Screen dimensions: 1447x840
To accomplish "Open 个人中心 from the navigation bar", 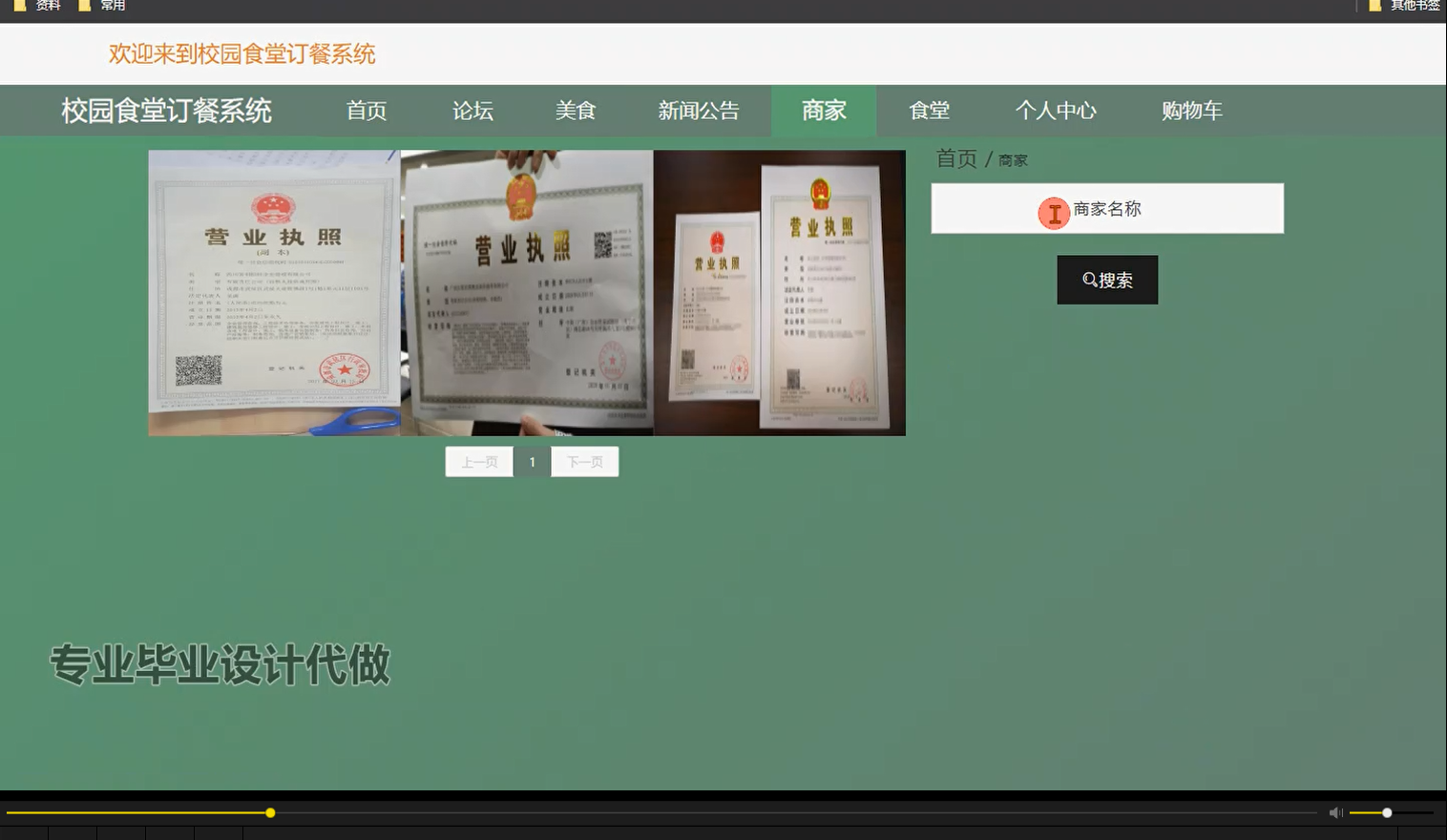I will (x=1056, y=110).
